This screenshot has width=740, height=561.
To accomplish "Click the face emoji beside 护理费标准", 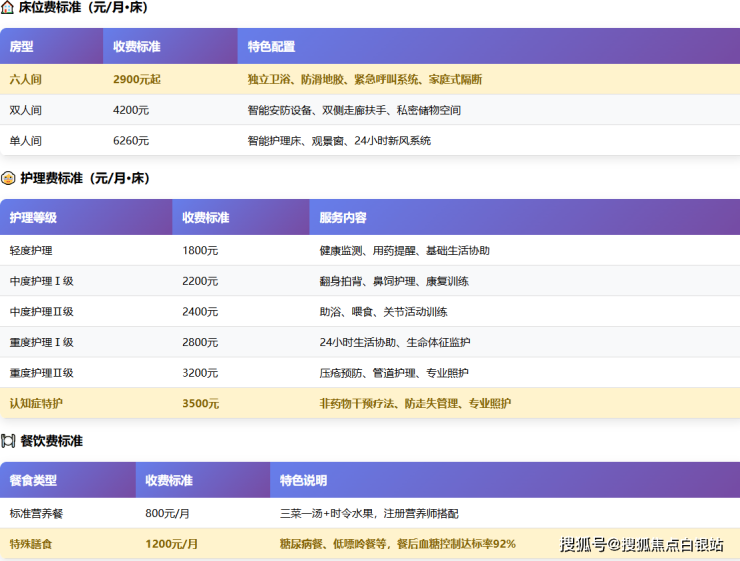I will pos(8,178).
